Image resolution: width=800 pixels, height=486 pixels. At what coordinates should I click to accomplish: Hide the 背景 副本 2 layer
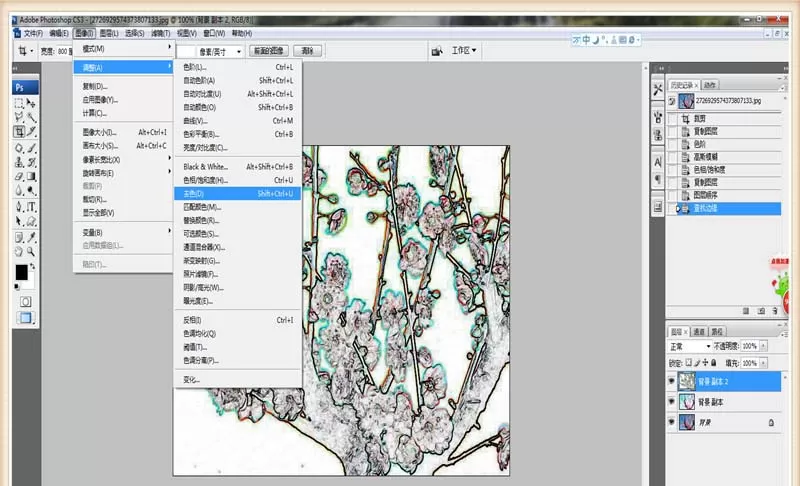[671, 381]
